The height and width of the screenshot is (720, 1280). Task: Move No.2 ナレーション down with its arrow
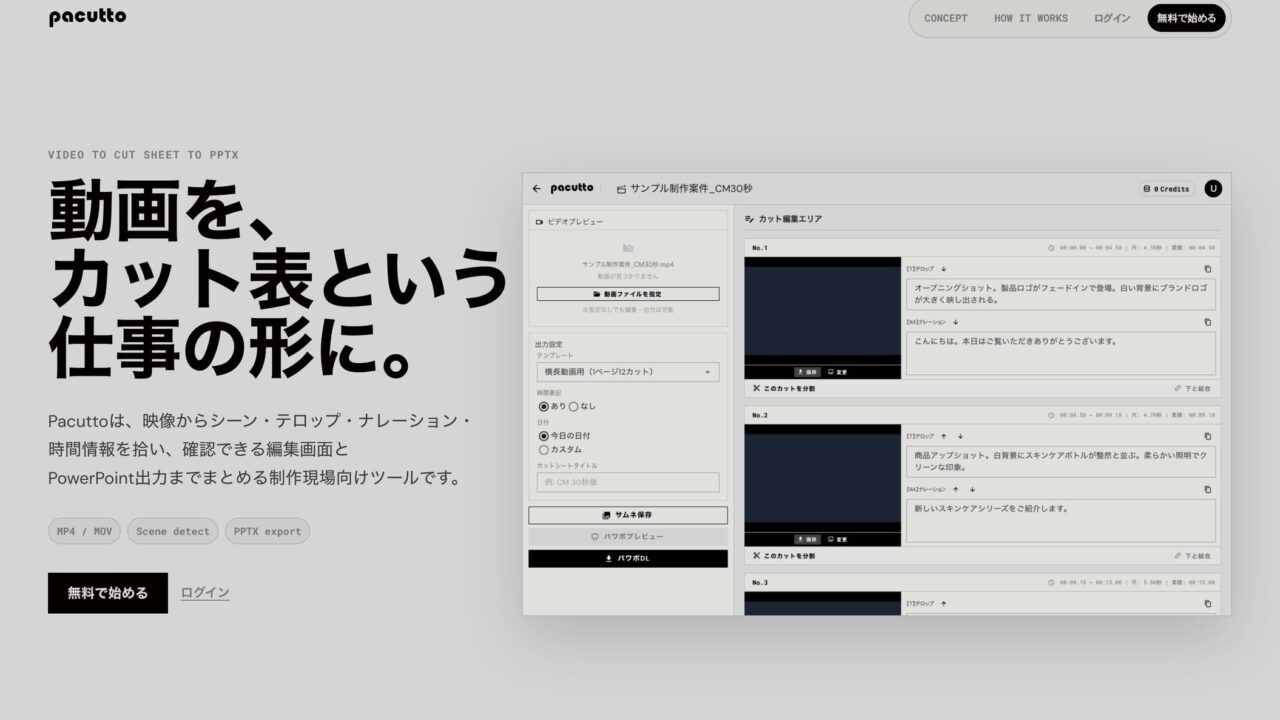(972, 489)
